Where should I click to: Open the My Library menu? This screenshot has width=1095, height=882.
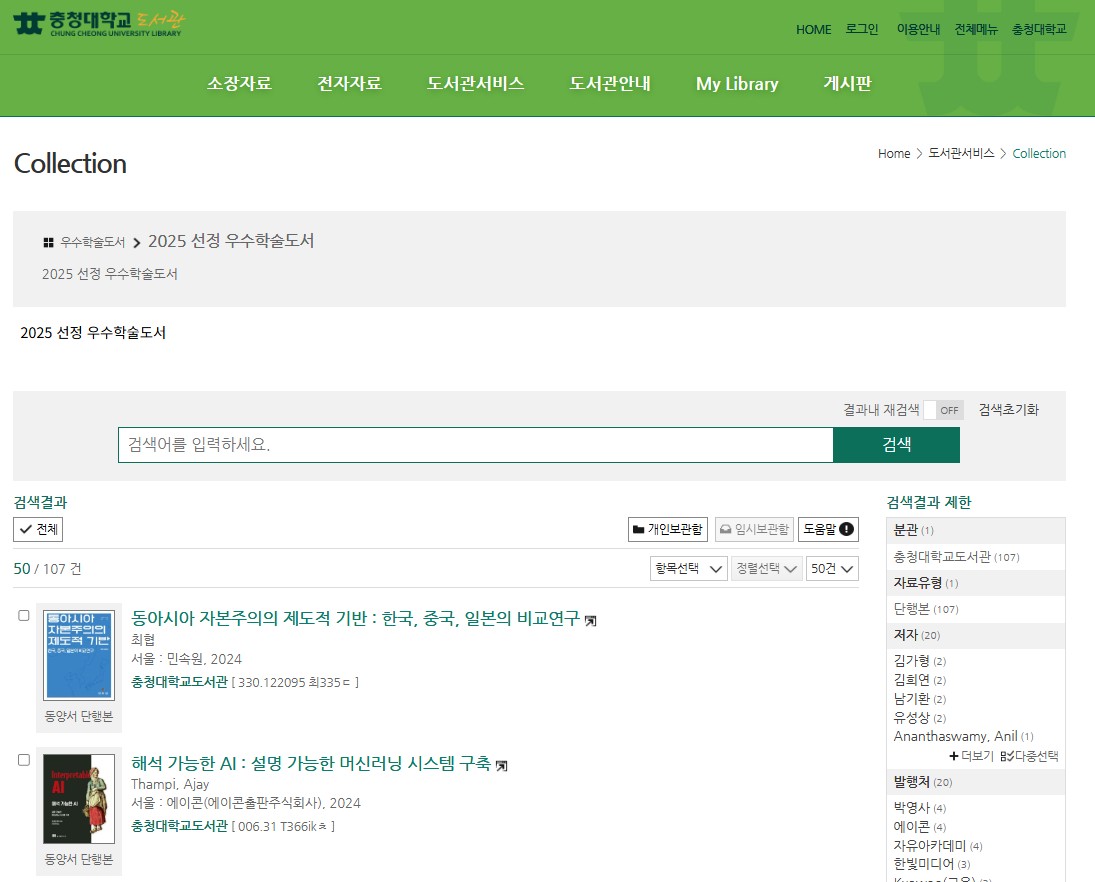click(737, 85)
